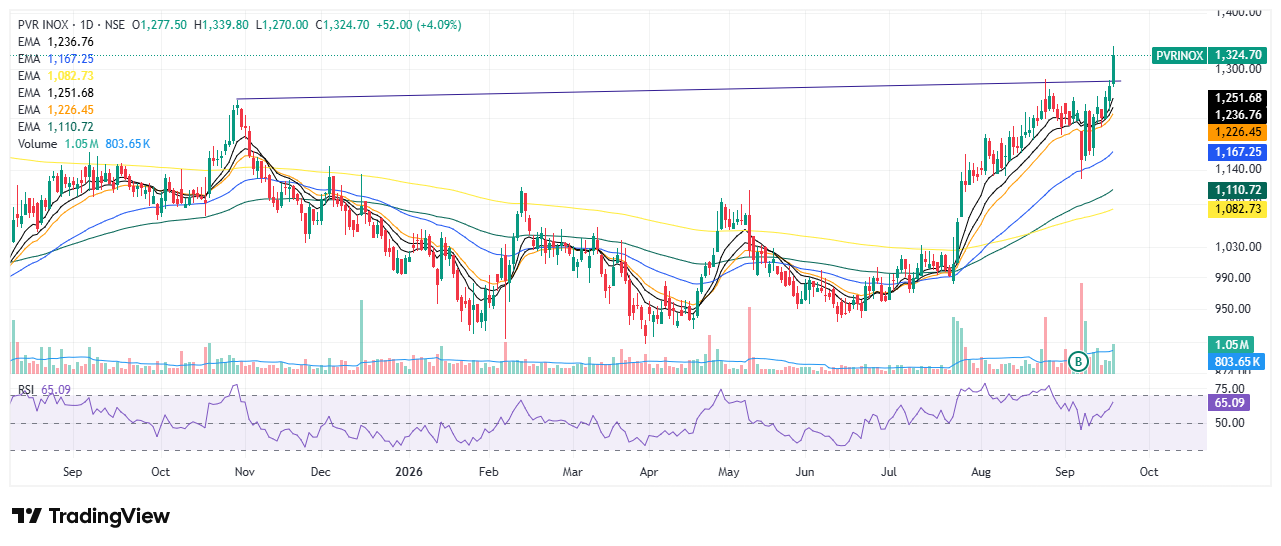
Task: Select the EMA 1,110.72 legend entry
Action: coord(56,127)
